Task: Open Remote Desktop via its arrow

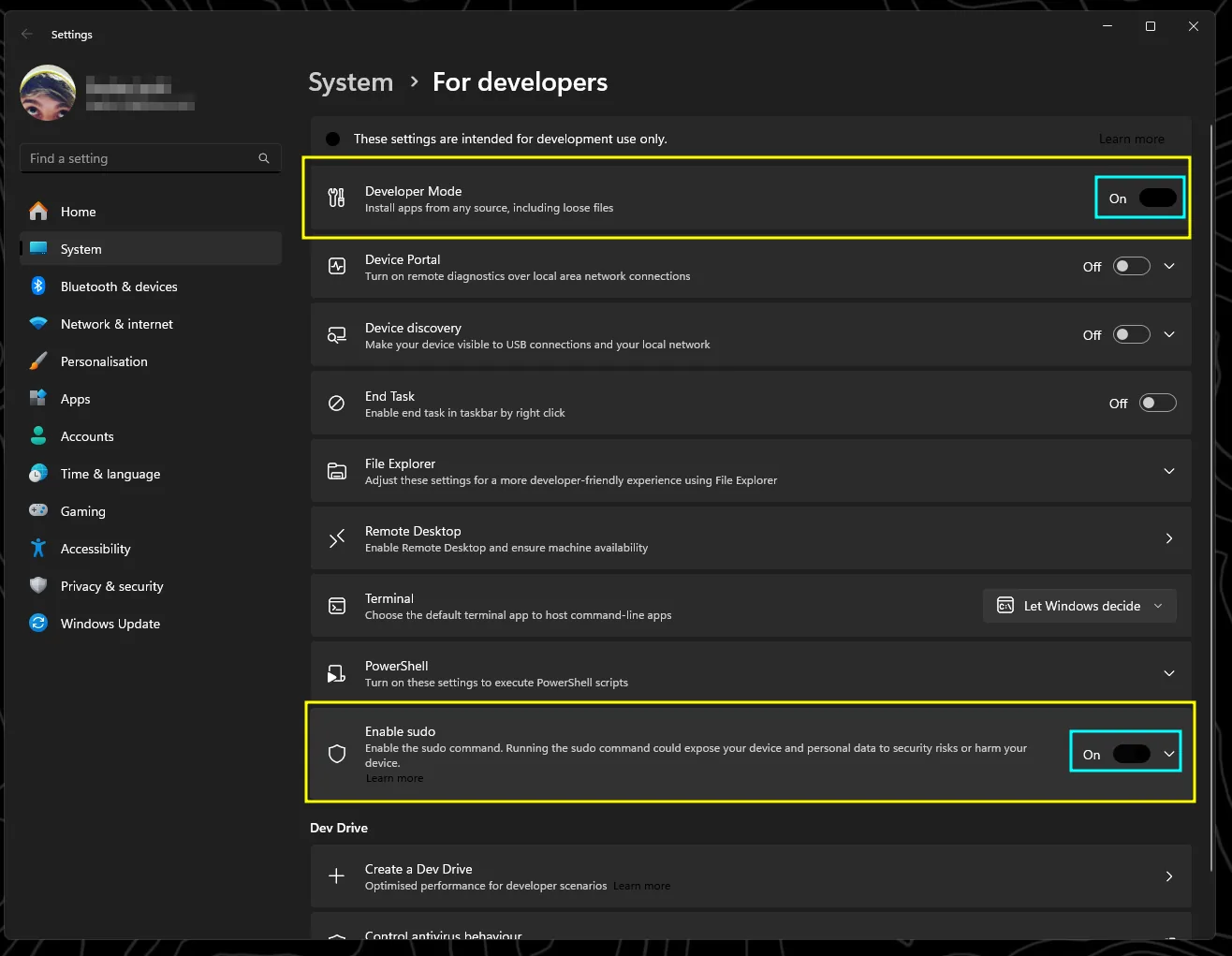Action: coord(1169,538)
